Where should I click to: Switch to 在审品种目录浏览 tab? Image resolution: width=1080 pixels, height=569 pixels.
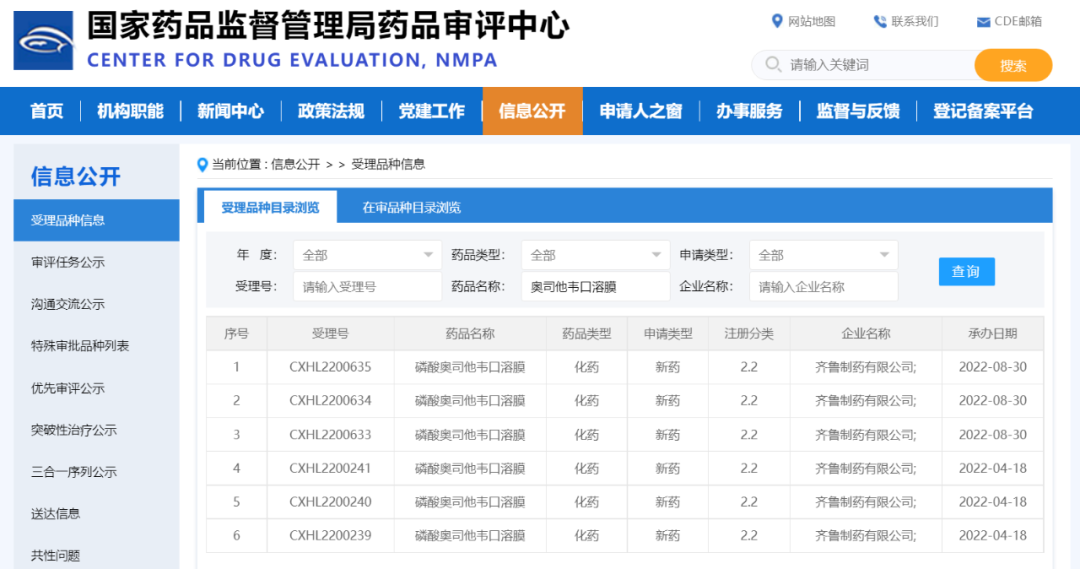tap(411, 207)
